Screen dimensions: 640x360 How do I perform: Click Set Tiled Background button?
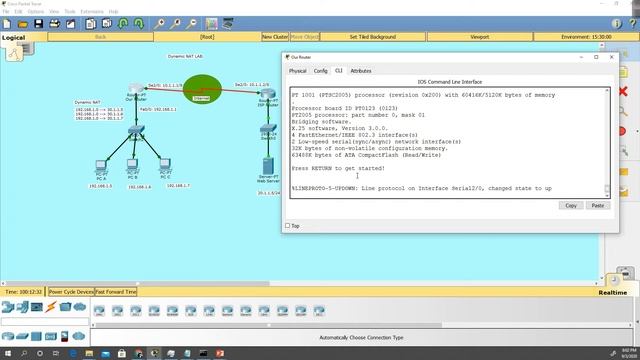click(372, 37)
